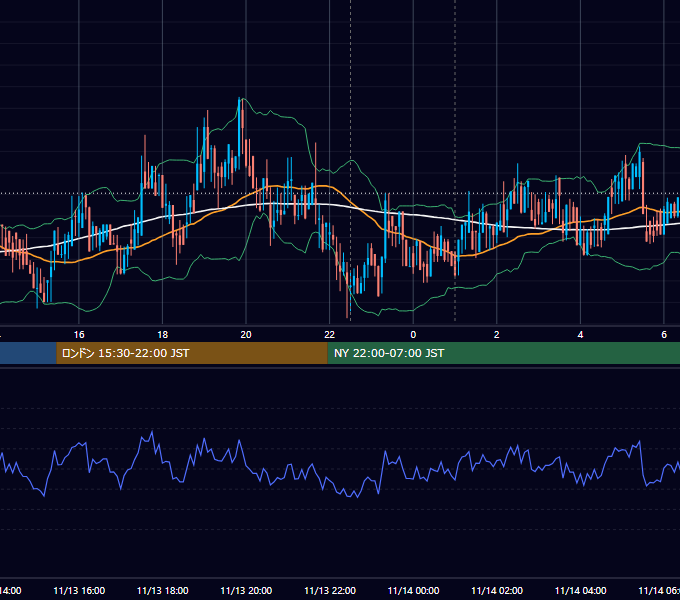Click the 11/13 16:00 date label
Screen dimensions: 680x600
click(79, 590)
